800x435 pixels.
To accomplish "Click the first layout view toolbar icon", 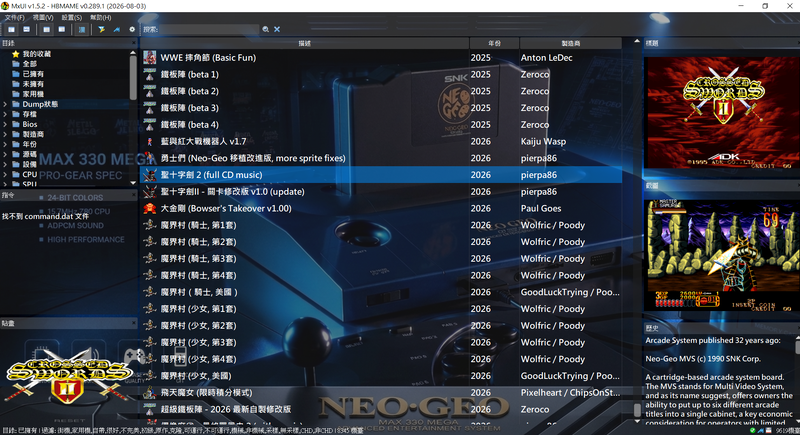I will click(x=11, y=30).
